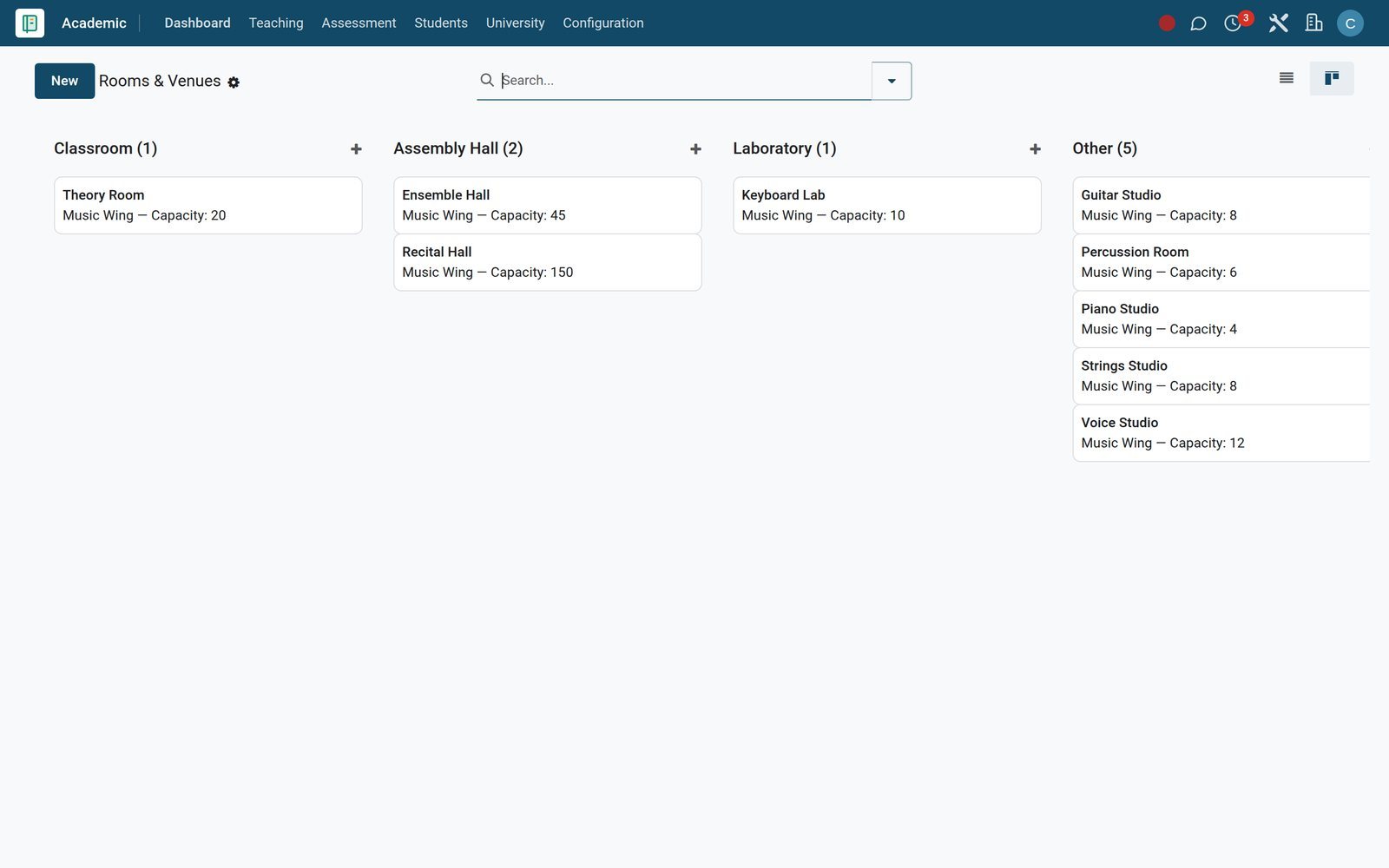Open the Configuration menu
This screenshot has width=1389, height=868.
[x=603, y=23]
